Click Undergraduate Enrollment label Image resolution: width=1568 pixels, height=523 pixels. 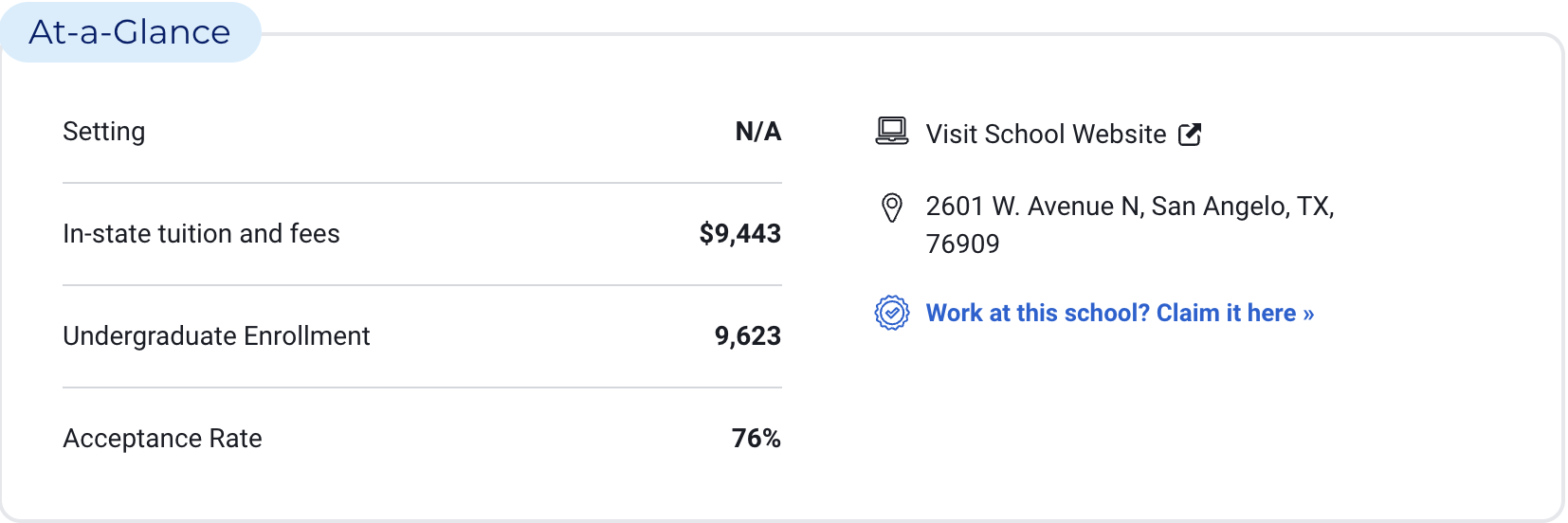[216, 336]
